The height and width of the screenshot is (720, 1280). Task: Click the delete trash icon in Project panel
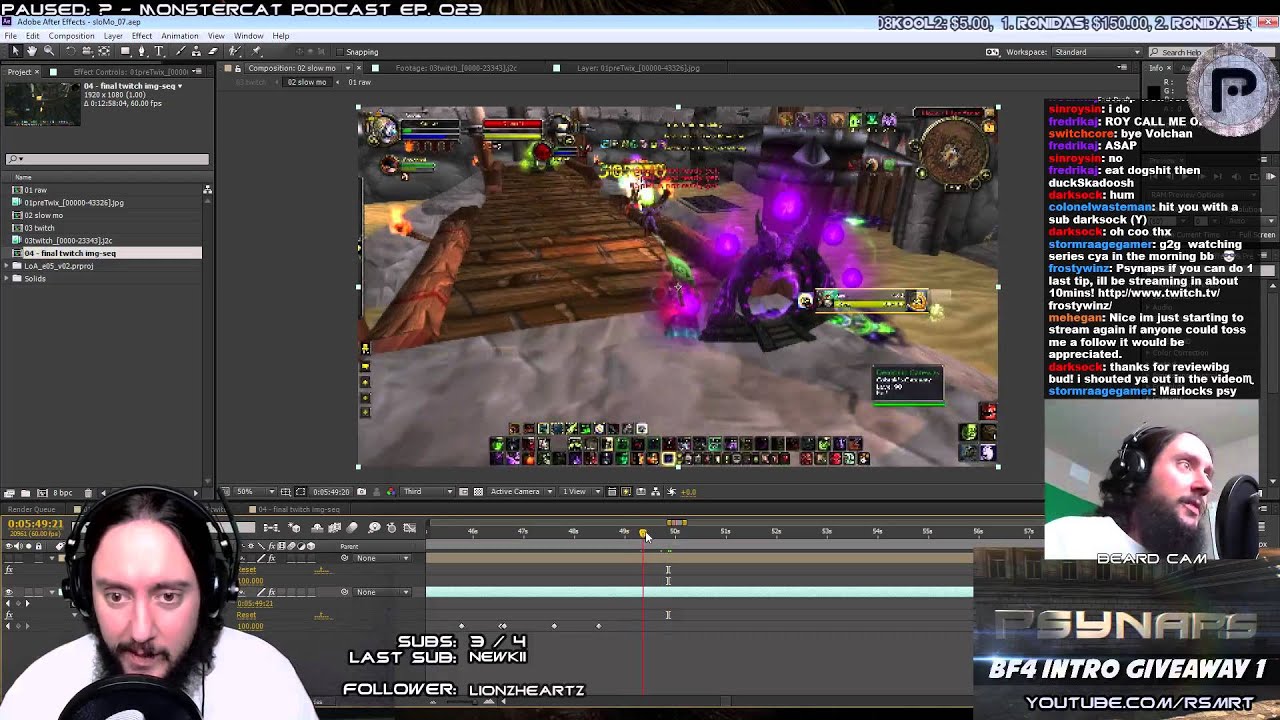coord(88,493)
